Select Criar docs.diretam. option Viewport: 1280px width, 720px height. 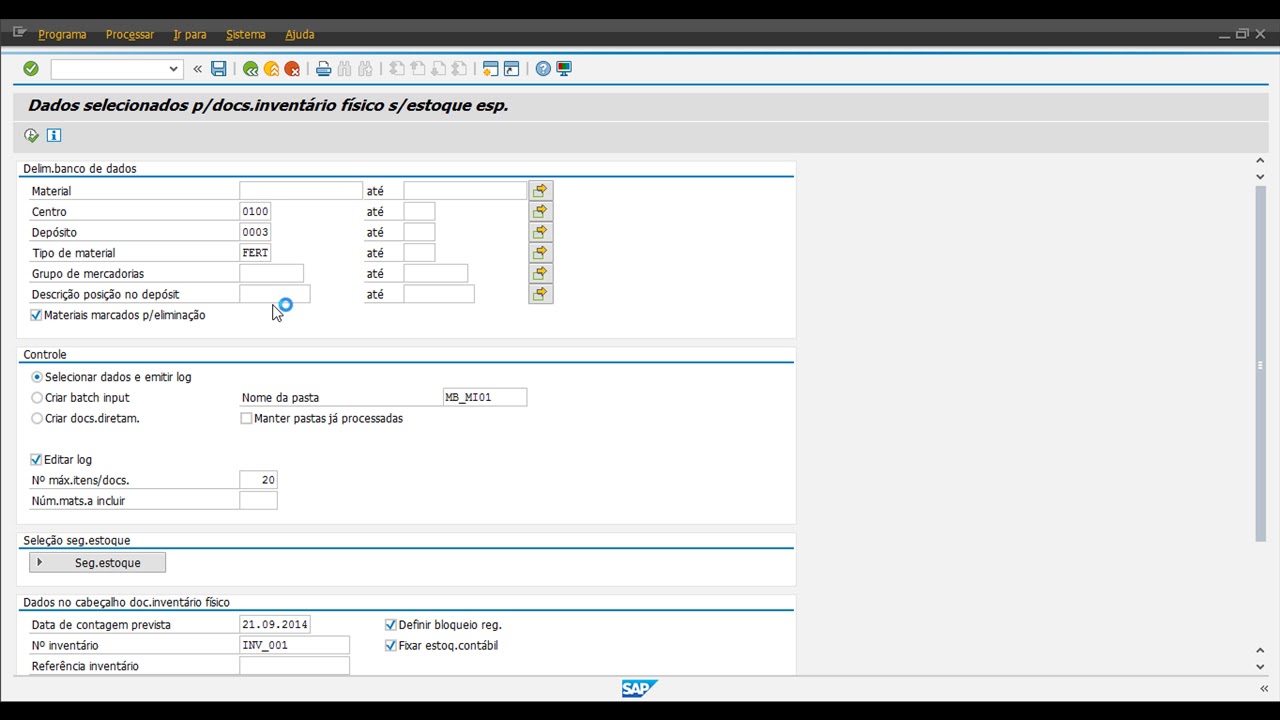tap(37, 418)
